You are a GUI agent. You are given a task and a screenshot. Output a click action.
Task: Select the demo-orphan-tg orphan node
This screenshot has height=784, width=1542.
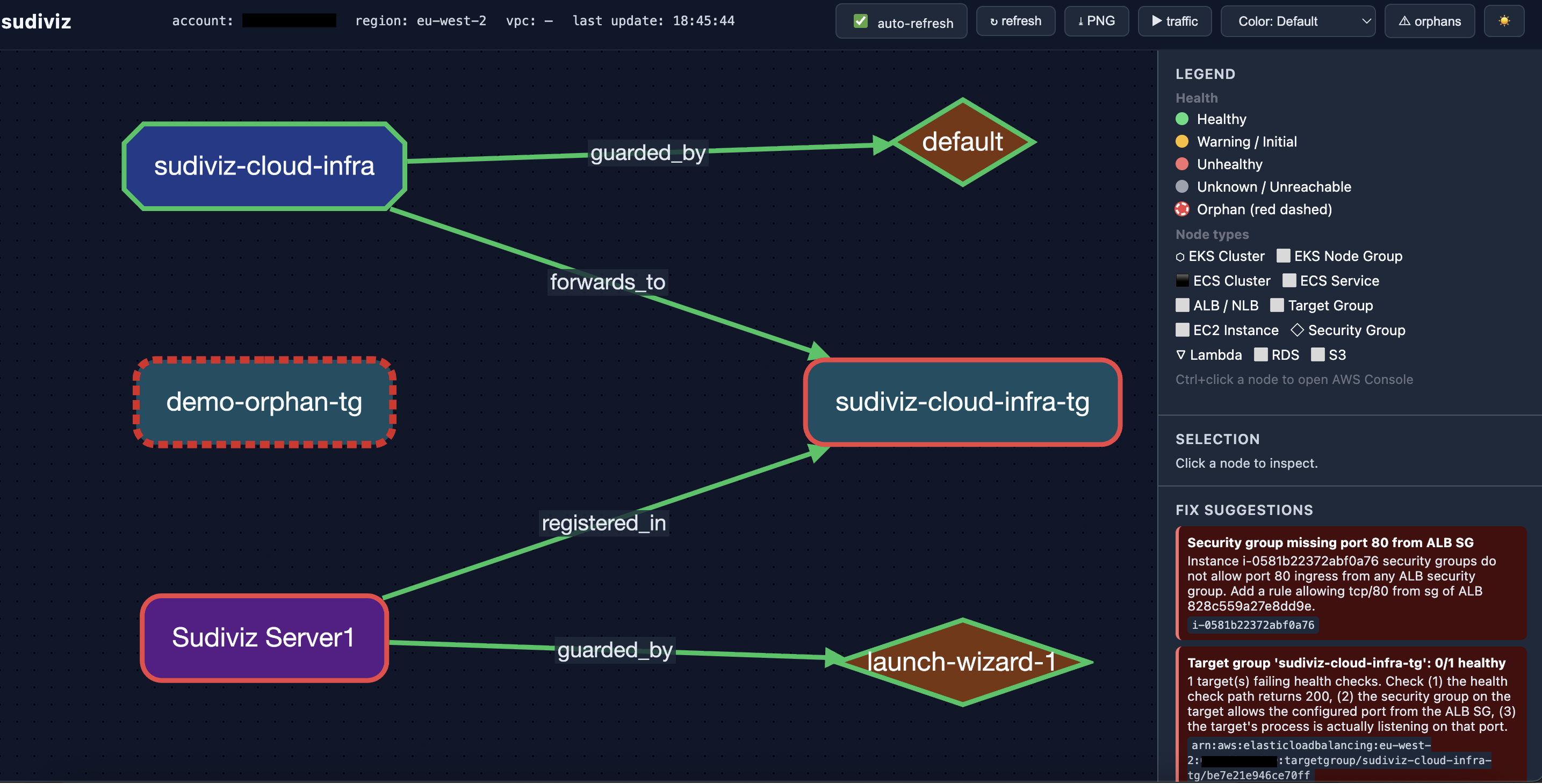pos(264,402)
